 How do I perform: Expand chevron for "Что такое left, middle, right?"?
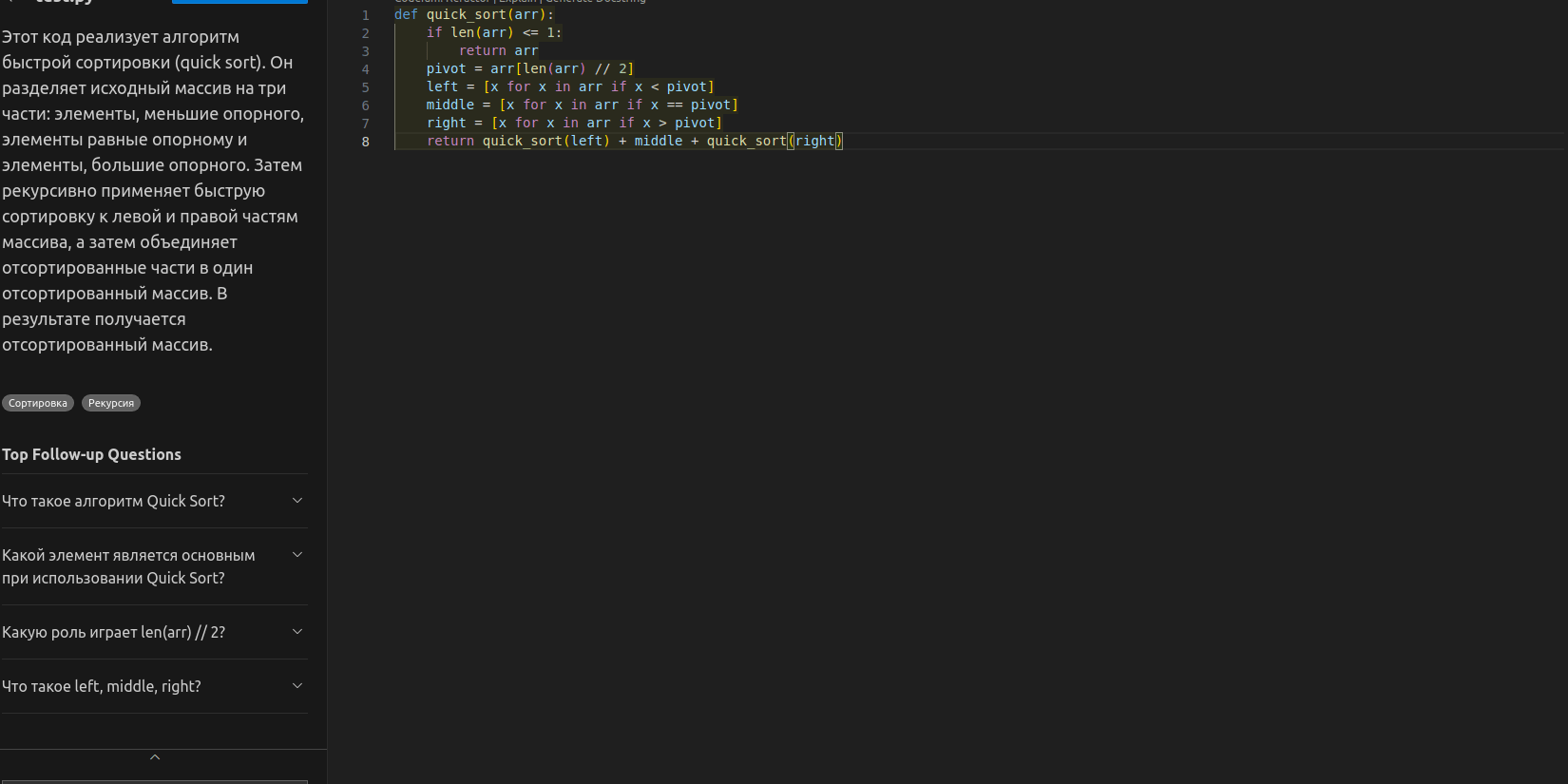click(296, 686)
